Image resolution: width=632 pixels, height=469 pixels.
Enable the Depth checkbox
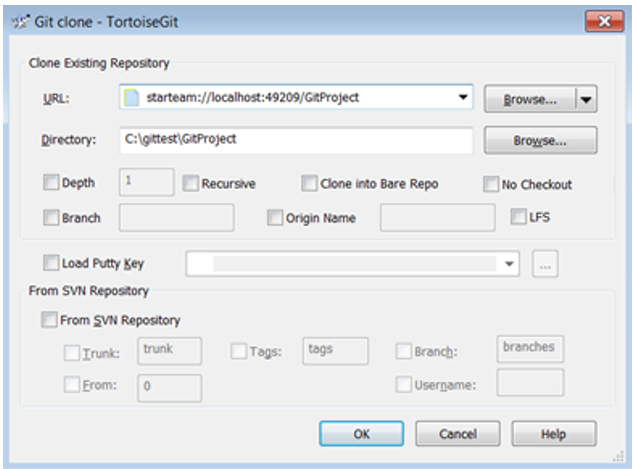[x=51, y=183]
